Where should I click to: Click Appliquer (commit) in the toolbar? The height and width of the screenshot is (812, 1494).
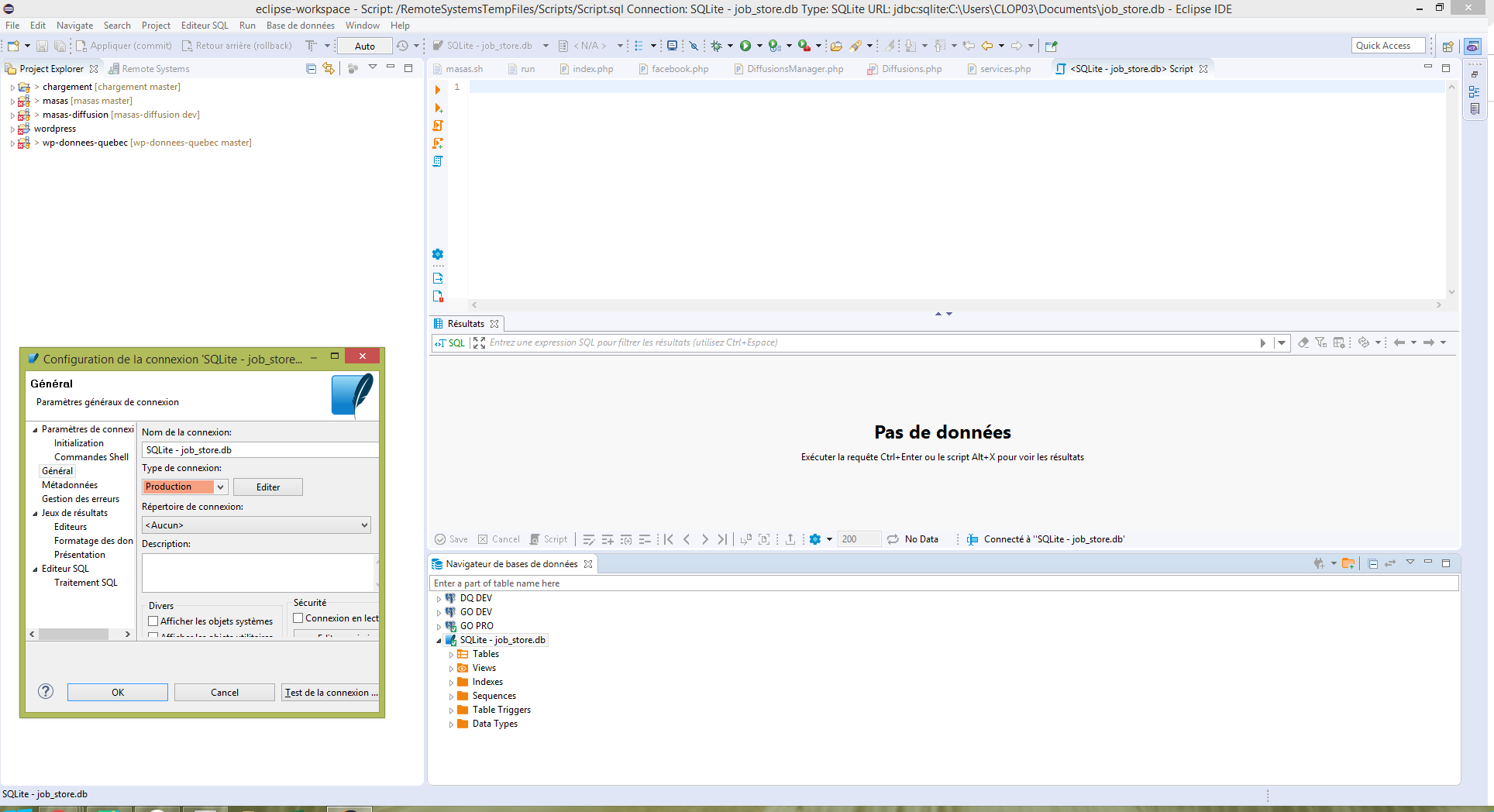pos(123,46)
